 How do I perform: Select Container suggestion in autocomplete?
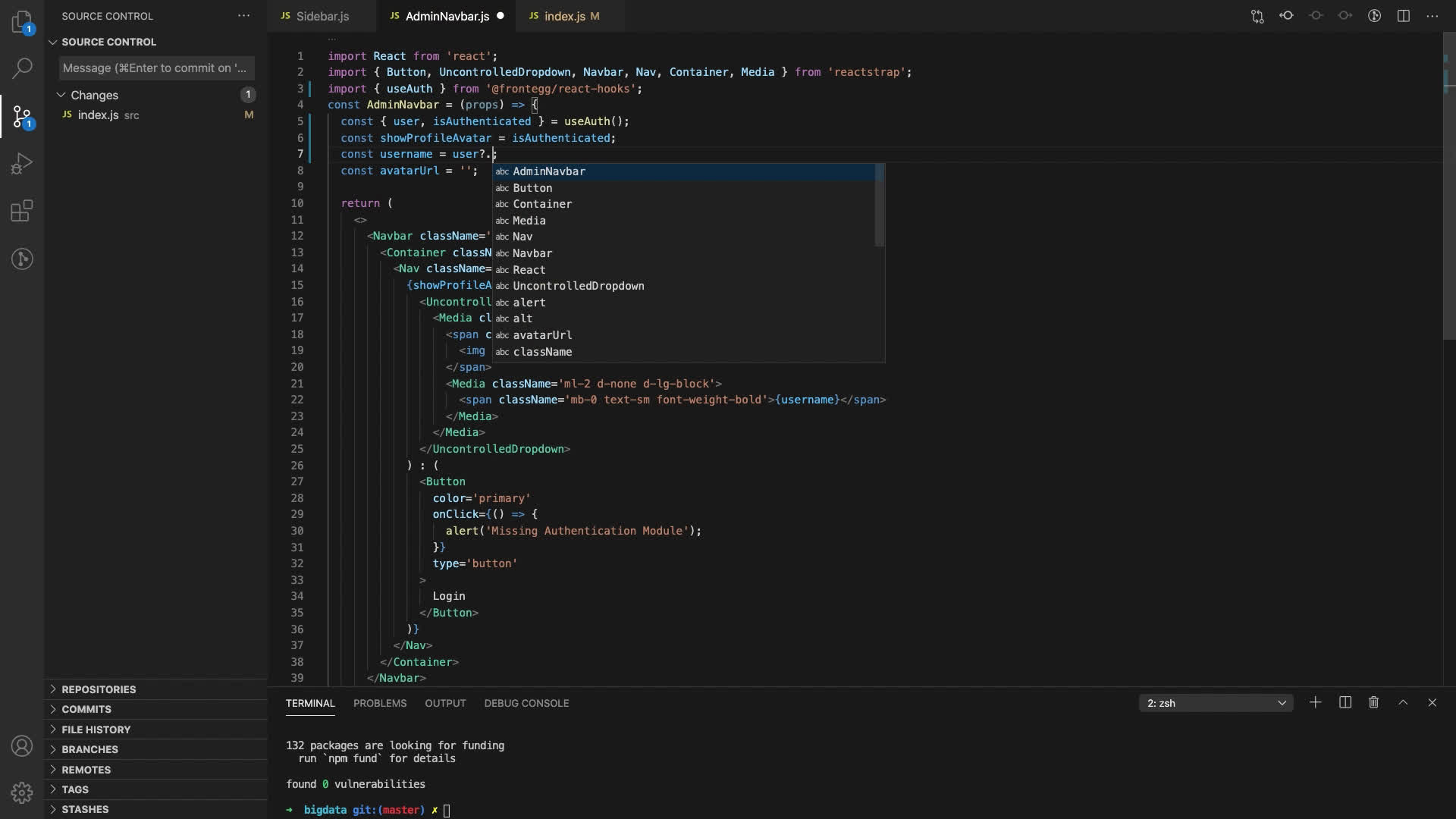click(x=683, y=204)
